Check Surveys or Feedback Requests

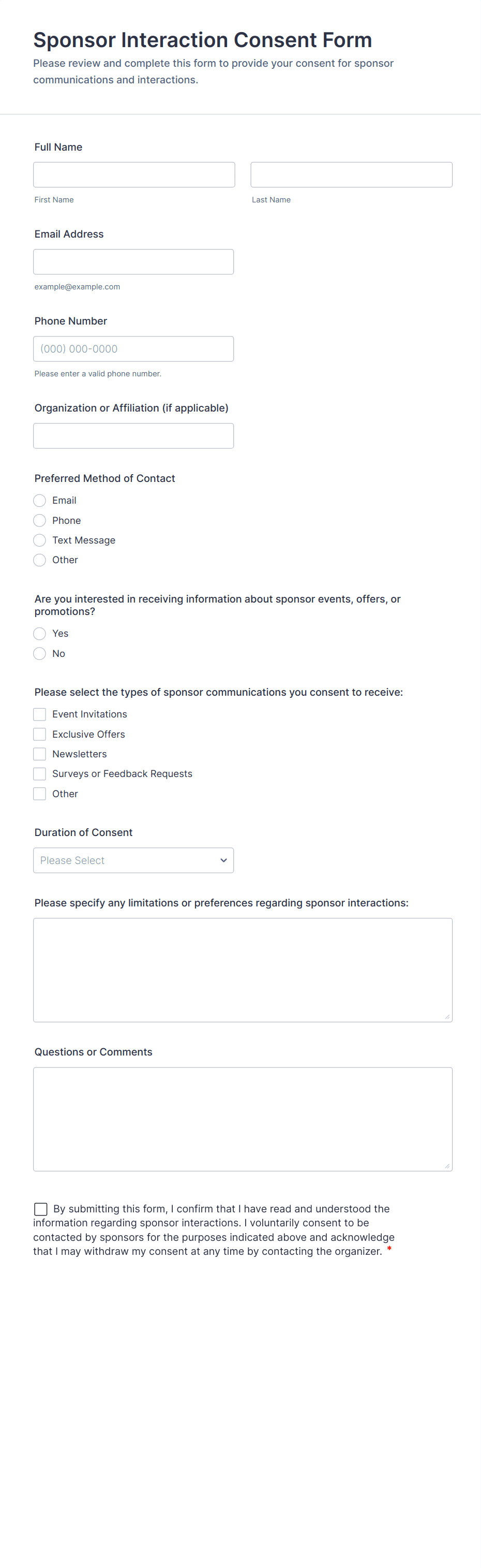39,774
